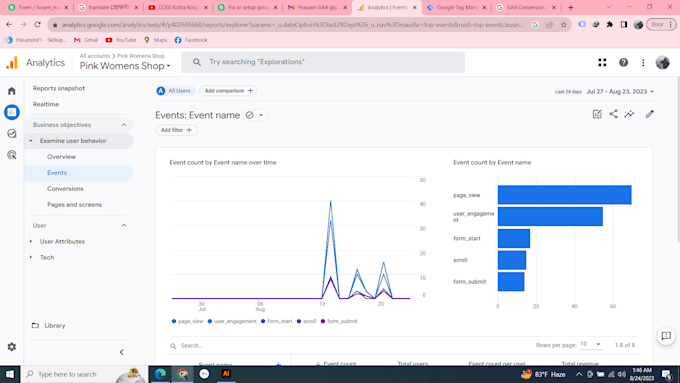Open a new browser tab with plus
Image resolution: width=680 pixels, height=383 pixels.
[x=570, y=7]
